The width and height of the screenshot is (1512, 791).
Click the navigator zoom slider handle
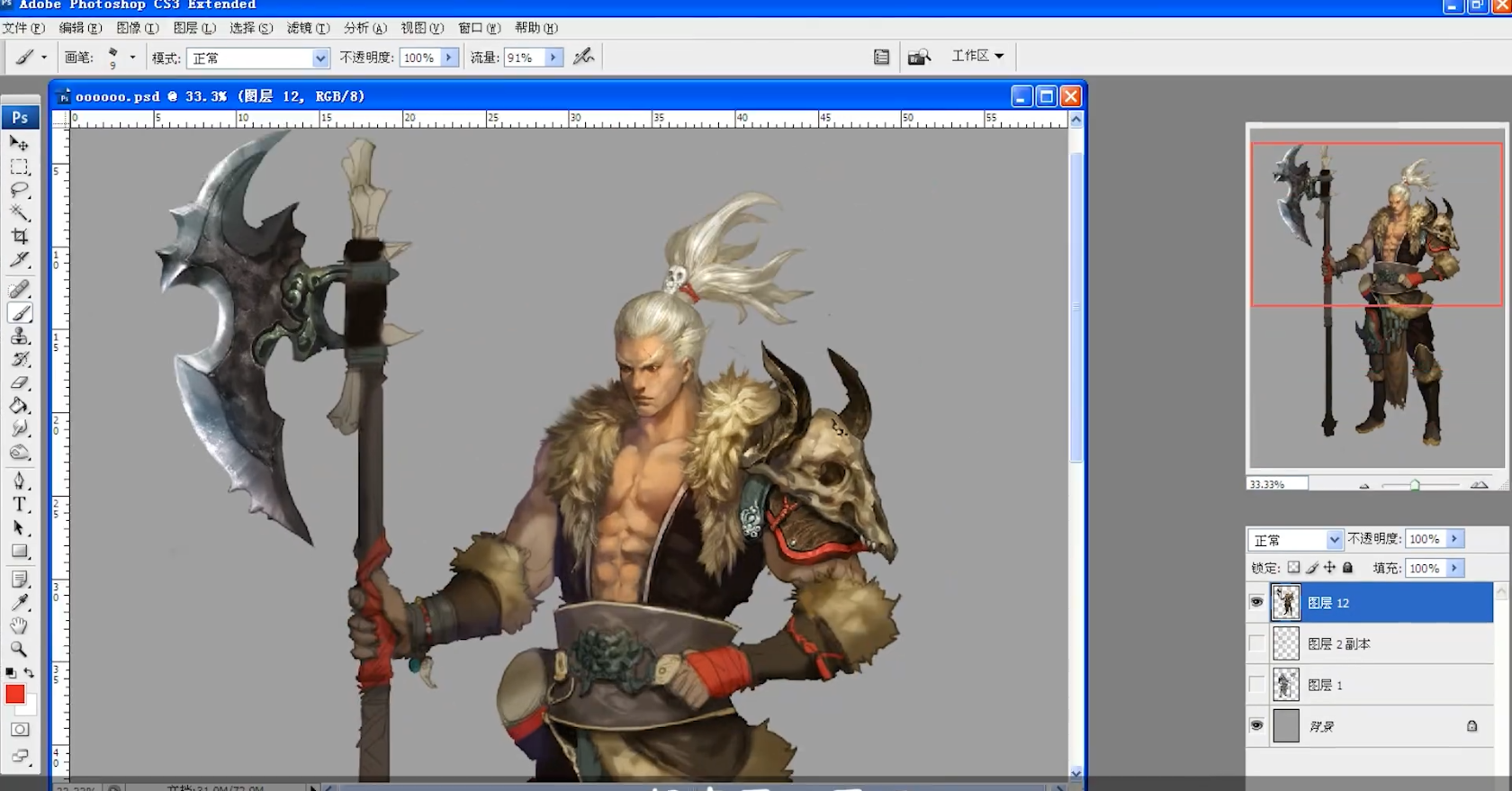(1415, 485)
